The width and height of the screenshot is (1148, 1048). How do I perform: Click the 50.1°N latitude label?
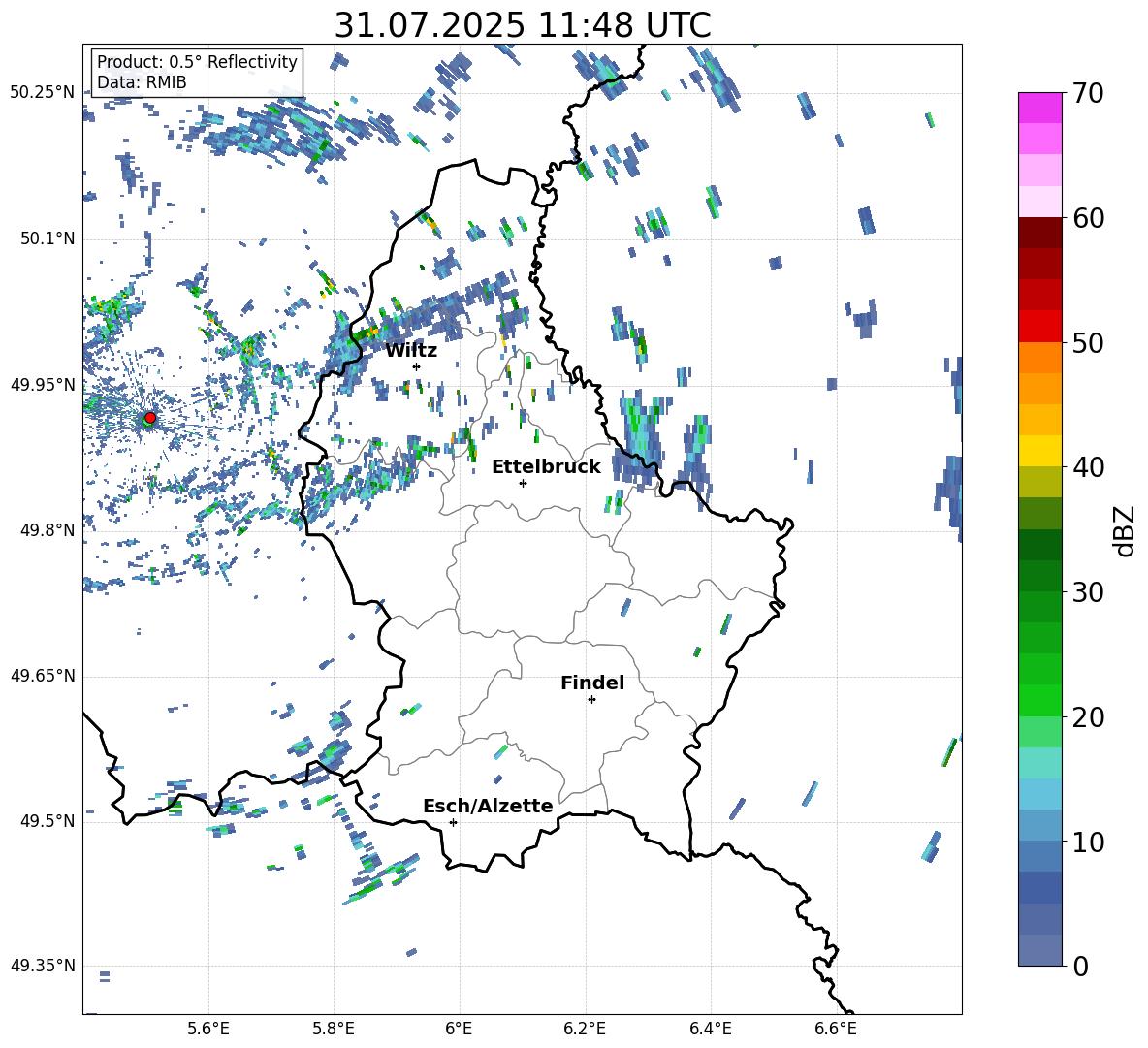(x=47, y=238)
